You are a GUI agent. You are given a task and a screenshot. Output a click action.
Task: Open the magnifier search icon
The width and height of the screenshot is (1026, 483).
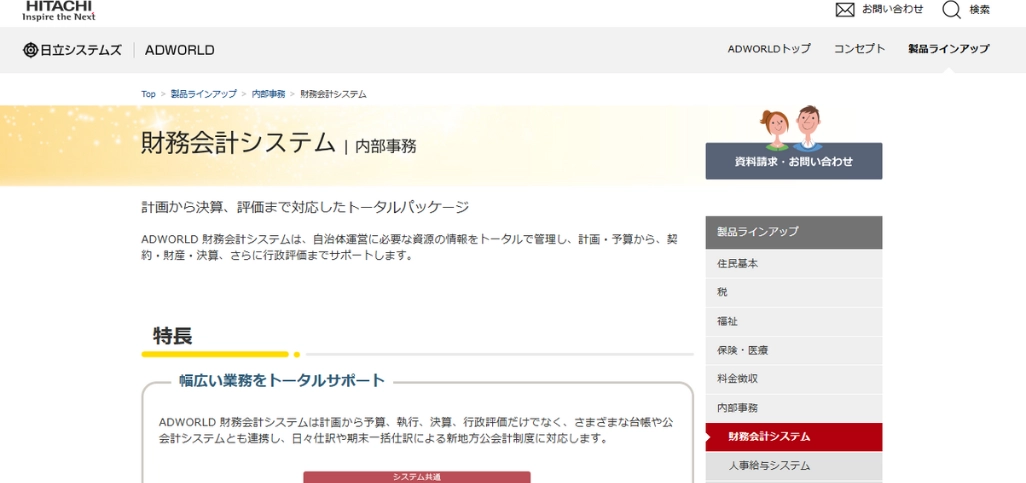pos(951,10)
